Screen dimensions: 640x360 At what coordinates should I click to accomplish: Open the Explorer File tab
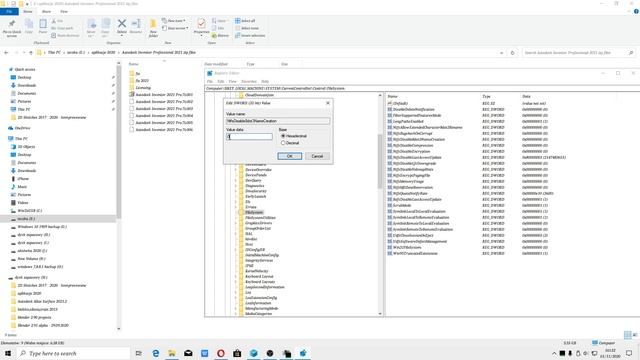point(9,11)
